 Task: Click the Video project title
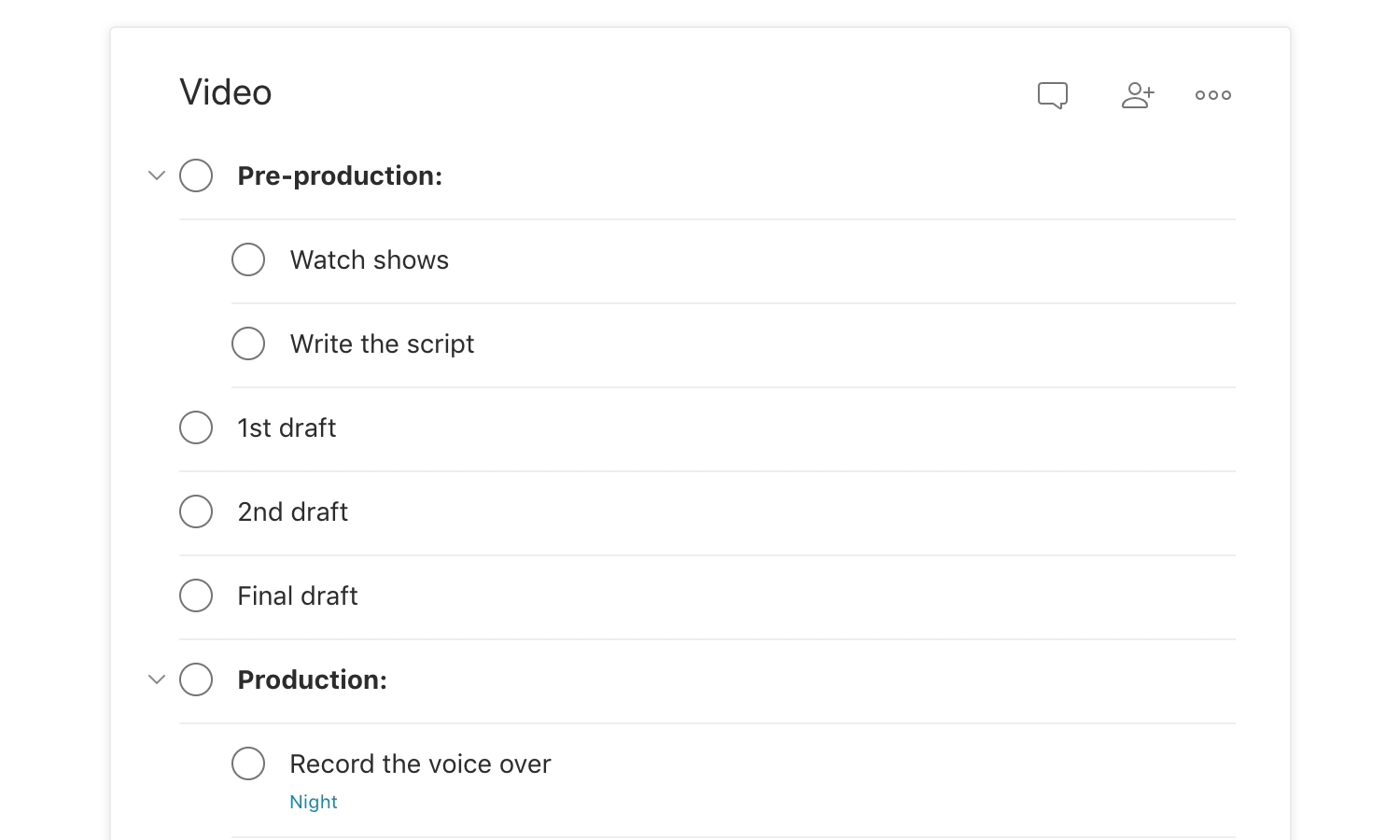(x=226, y=92)
